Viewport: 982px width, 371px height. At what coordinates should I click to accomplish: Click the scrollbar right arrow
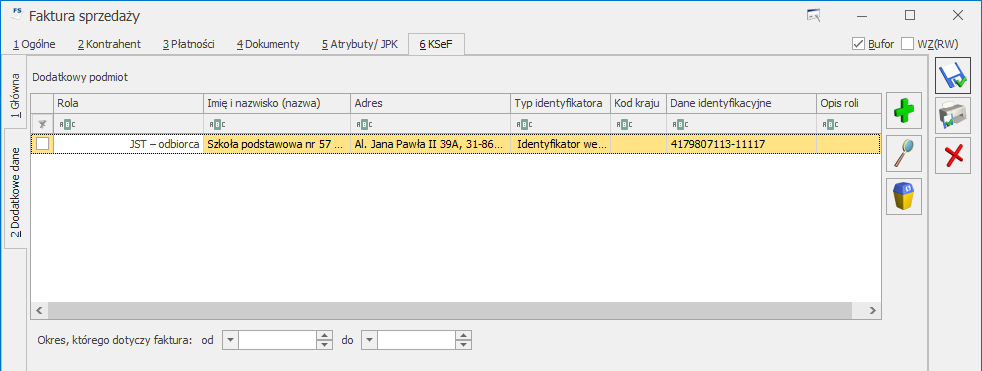(x=871, y=310)
